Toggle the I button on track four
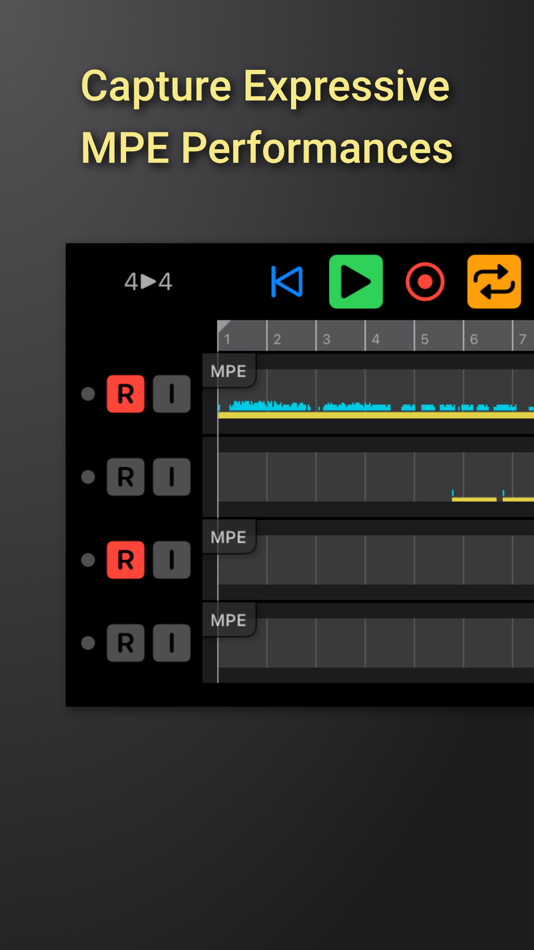Viewport: 534px width, 950px height. [172, 643]
